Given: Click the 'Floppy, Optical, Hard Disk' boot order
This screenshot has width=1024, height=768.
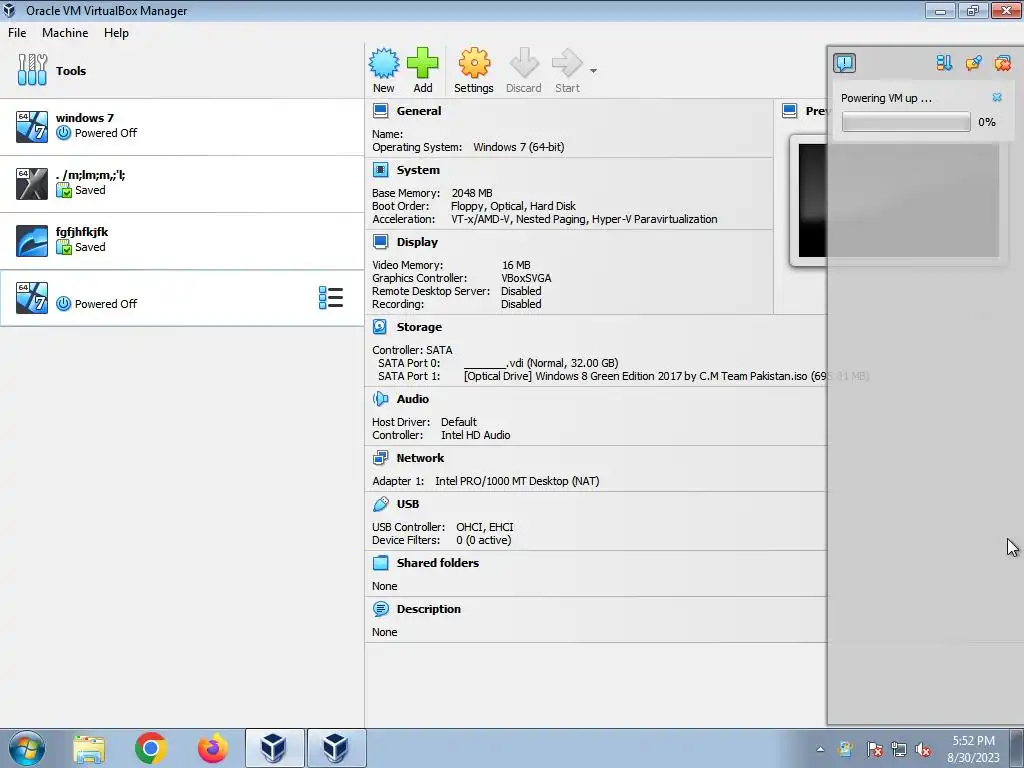Looking at the screenshot, I should coord(513,206).
